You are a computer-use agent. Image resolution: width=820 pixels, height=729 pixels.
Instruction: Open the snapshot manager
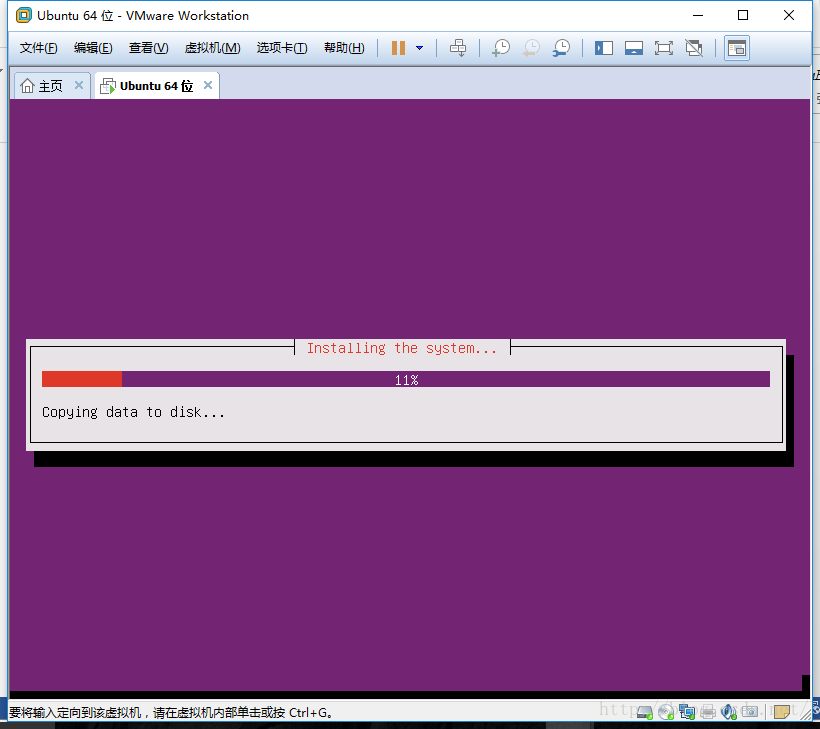pos(562,48)
